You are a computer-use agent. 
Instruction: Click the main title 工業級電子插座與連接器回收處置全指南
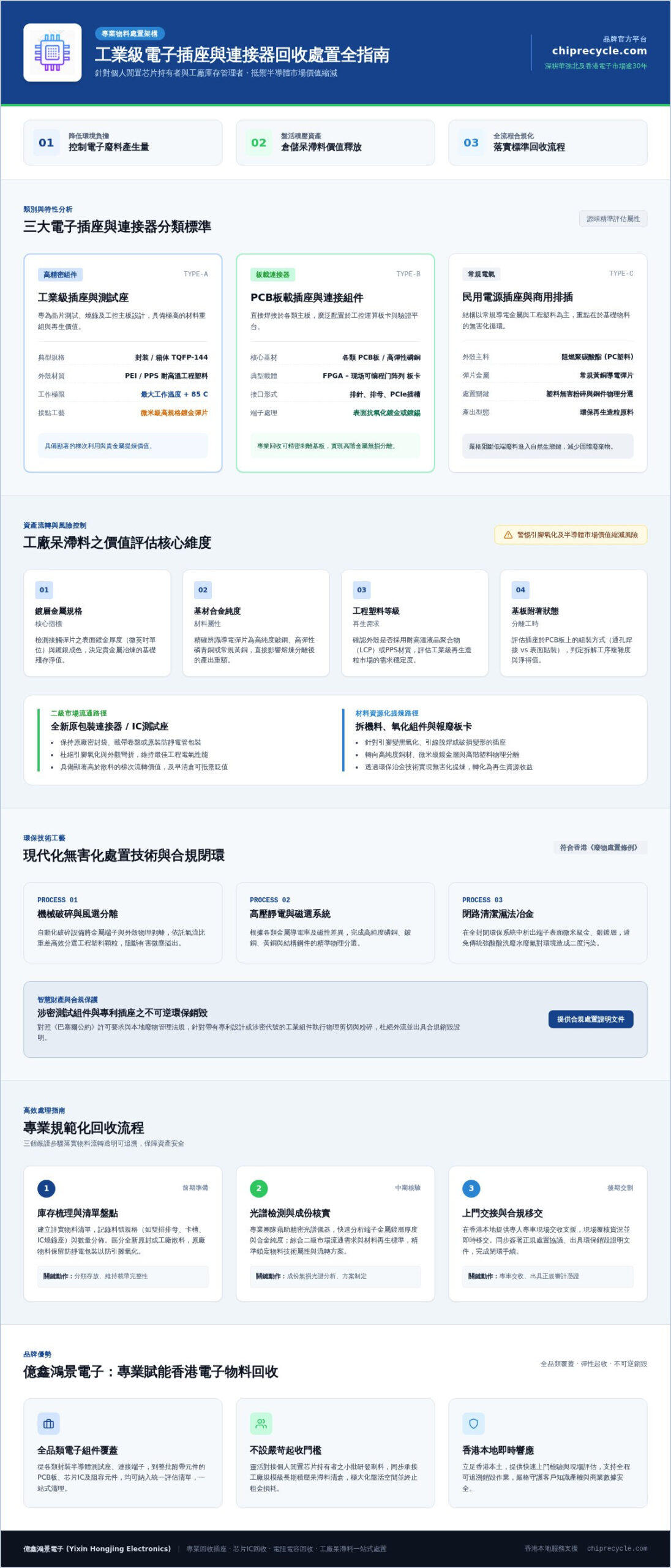click(242, 55)
